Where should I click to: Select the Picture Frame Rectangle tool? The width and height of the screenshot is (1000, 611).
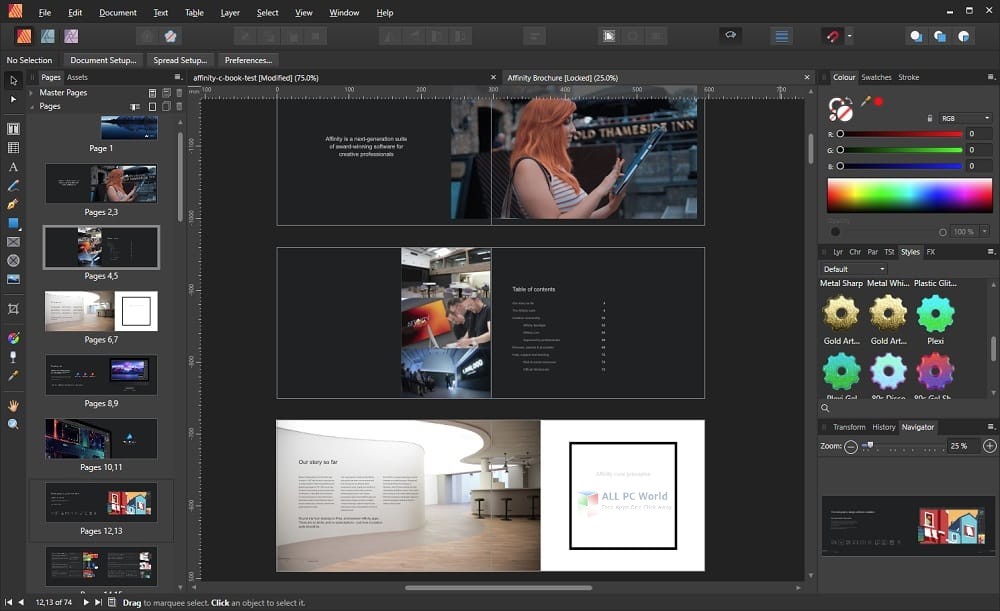click(13, 242)
